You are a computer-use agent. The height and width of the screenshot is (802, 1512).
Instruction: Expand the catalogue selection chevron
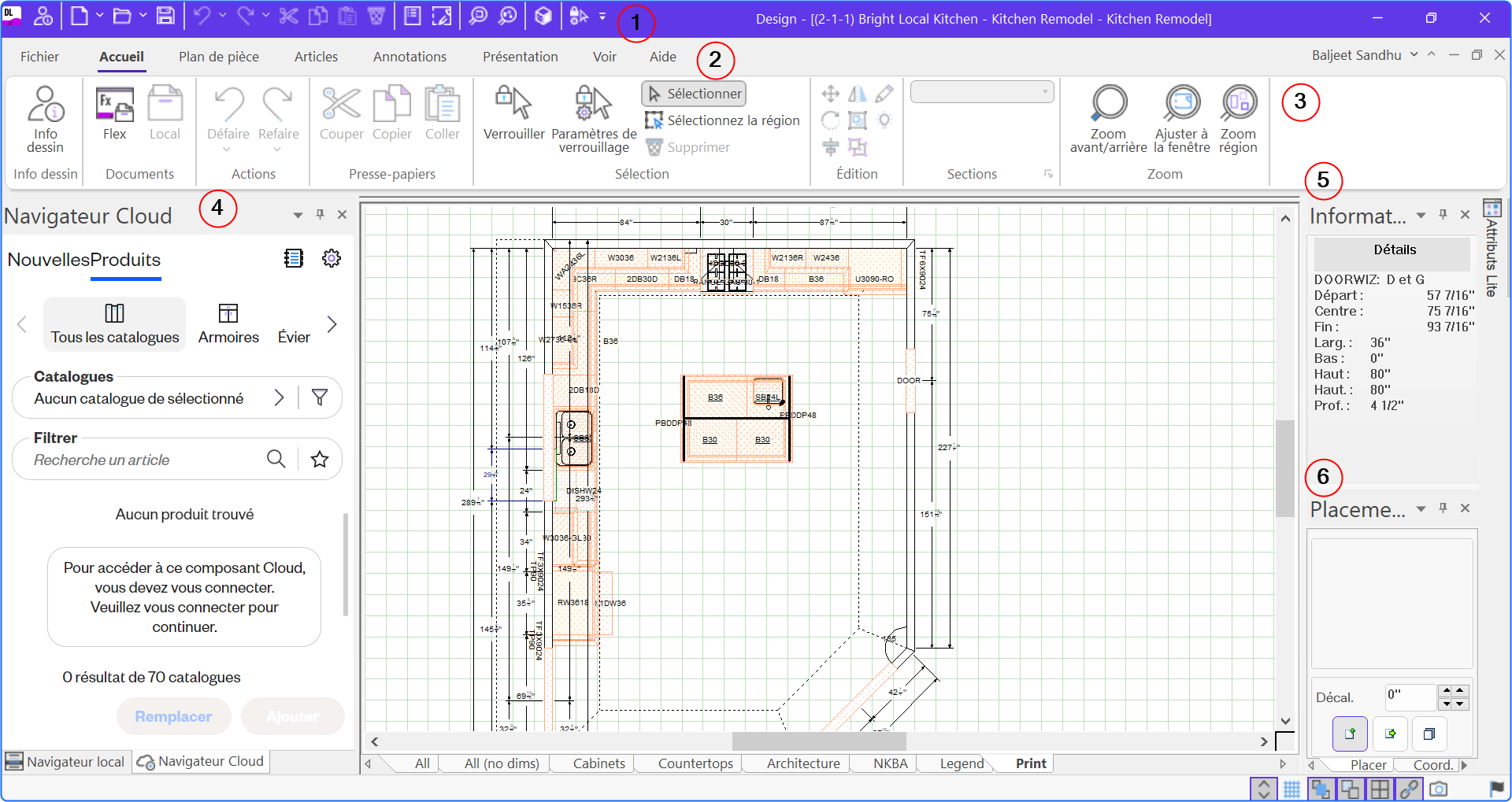pyautogui.click(x=279, y=397)
